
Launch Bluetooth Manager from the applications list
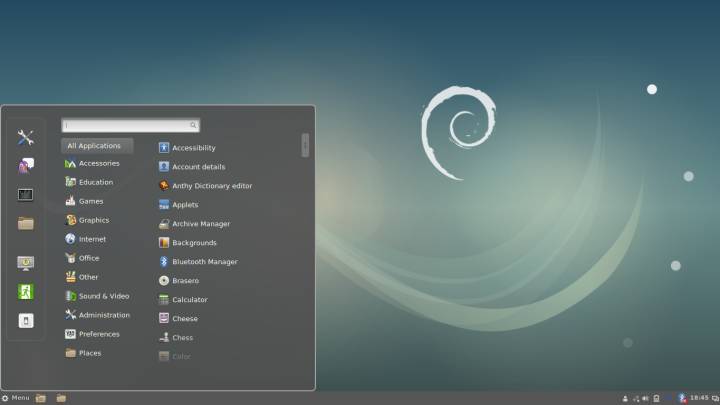198,262
